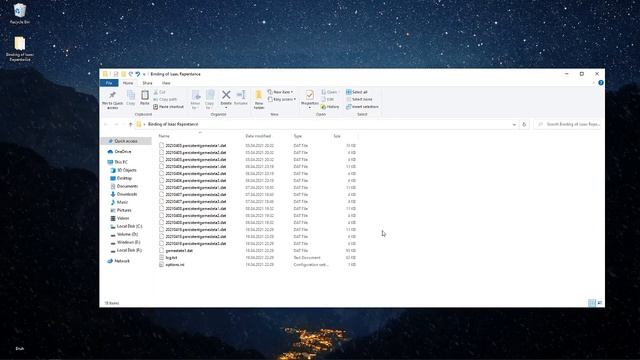Click Select all in the ribbon
Viewport: 640px width, 360px height.
coord(357,92)
